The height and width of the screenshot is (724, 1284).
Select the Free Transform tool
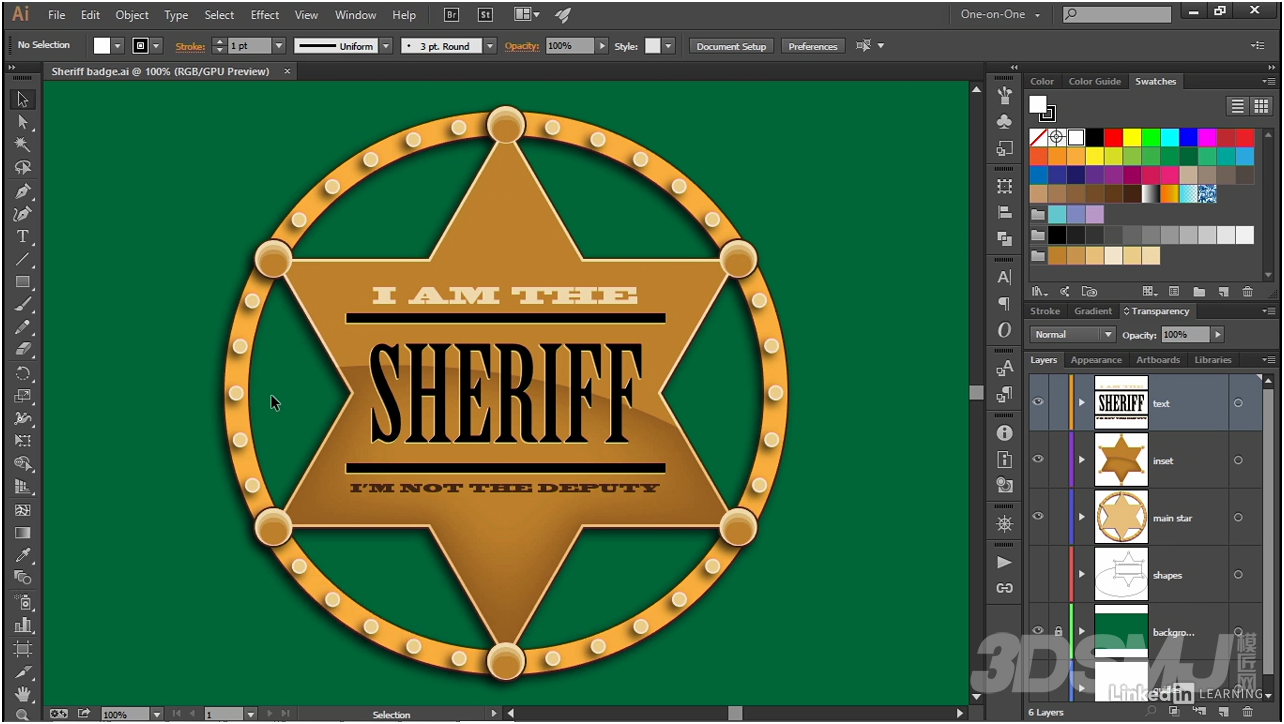[x=22, y=441]
